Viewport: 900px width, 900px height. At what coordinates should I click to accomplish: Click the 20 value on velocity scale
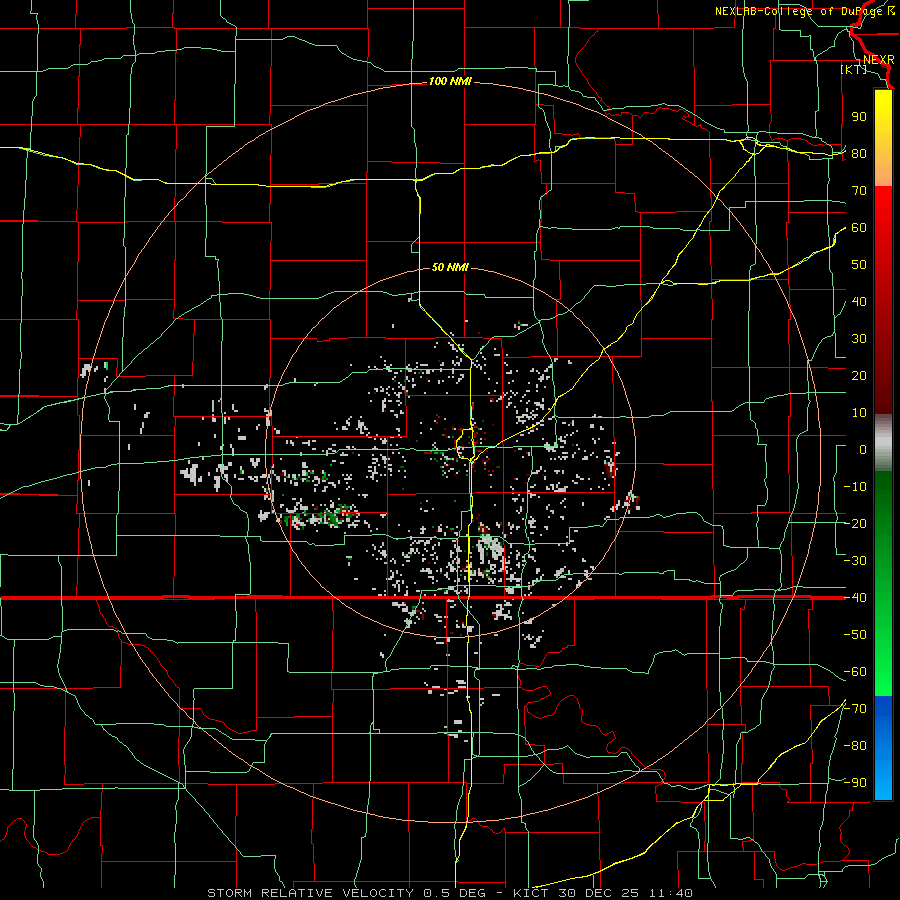(859, 376)
